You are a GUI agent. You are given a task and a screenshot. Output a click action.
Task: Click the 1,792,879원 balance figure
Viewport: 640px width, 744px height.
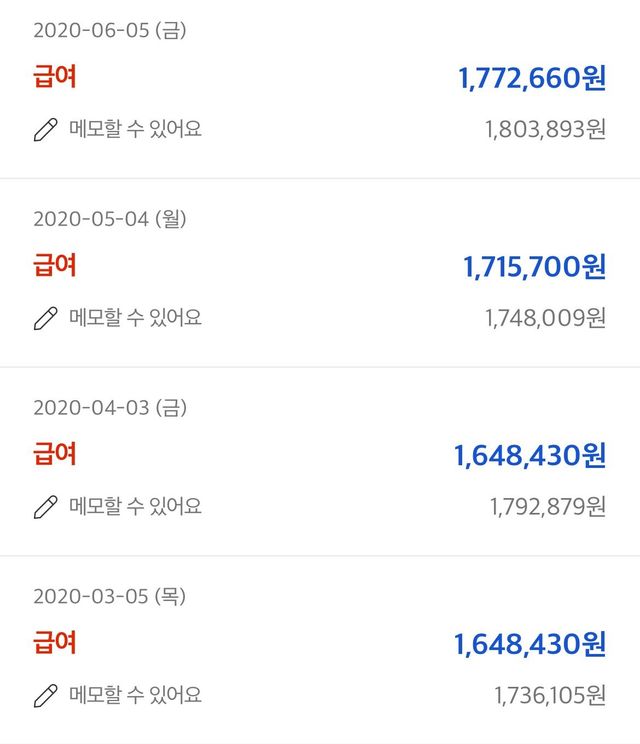coord(547,507)
